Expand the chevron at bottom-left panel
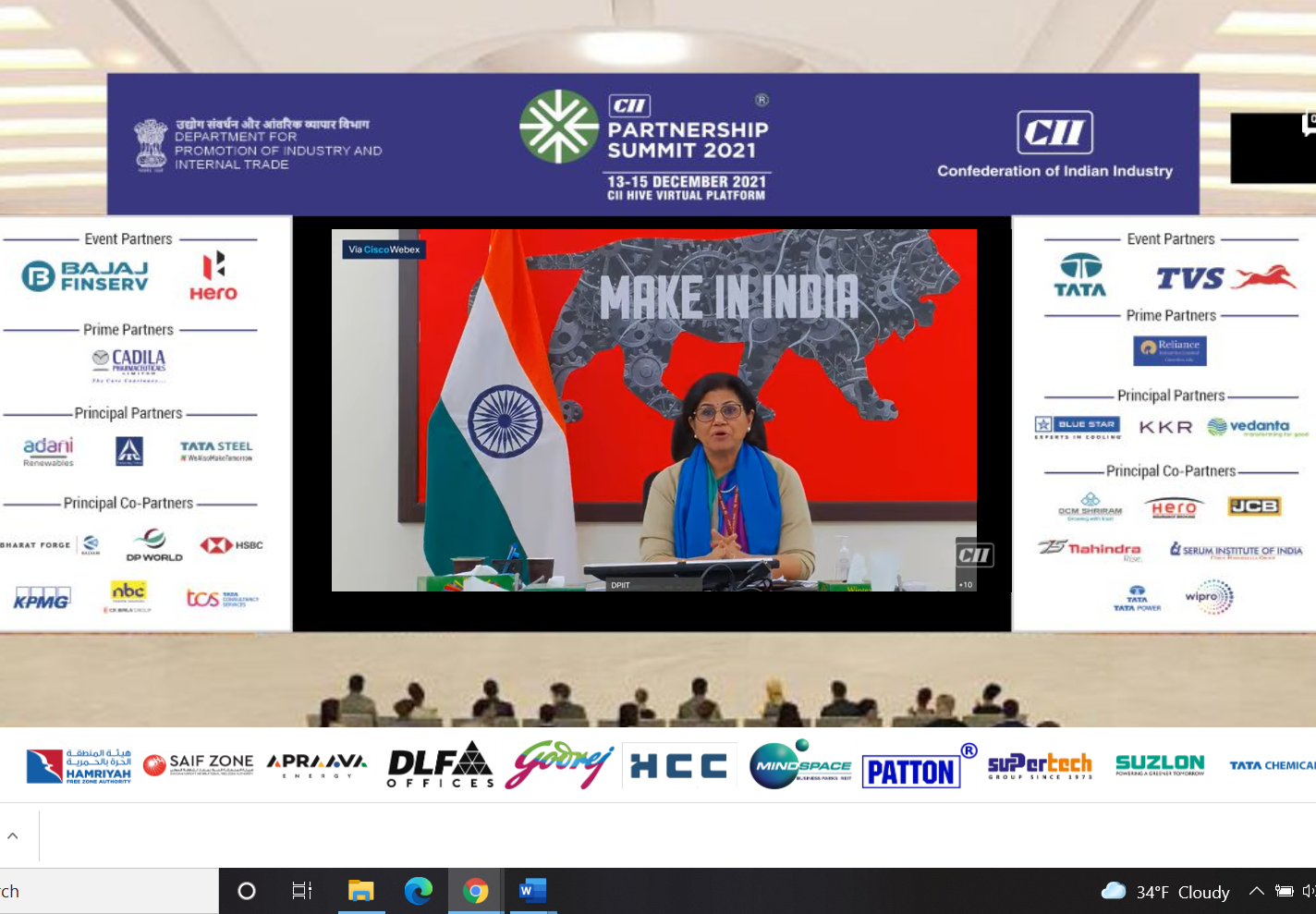This screenshot has height=914, width=1316. click(13, 835)
